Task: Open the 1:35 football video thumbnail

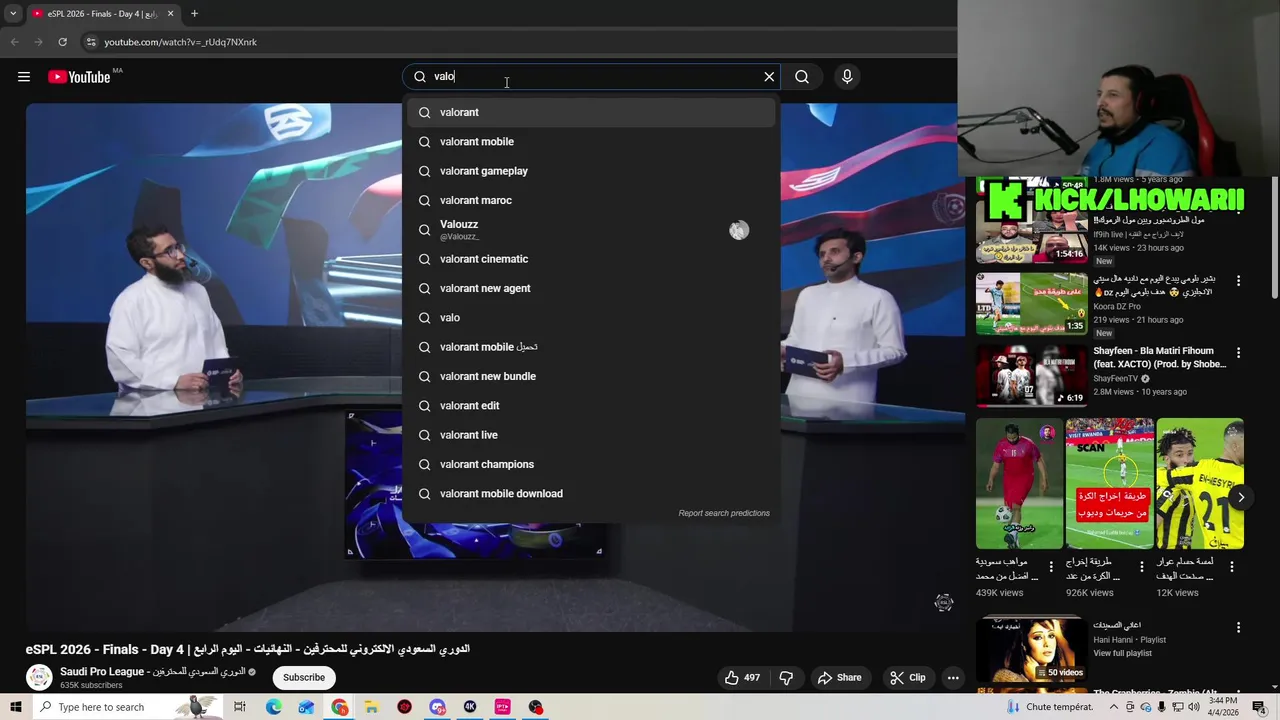Action: (x=1031, y=303)
